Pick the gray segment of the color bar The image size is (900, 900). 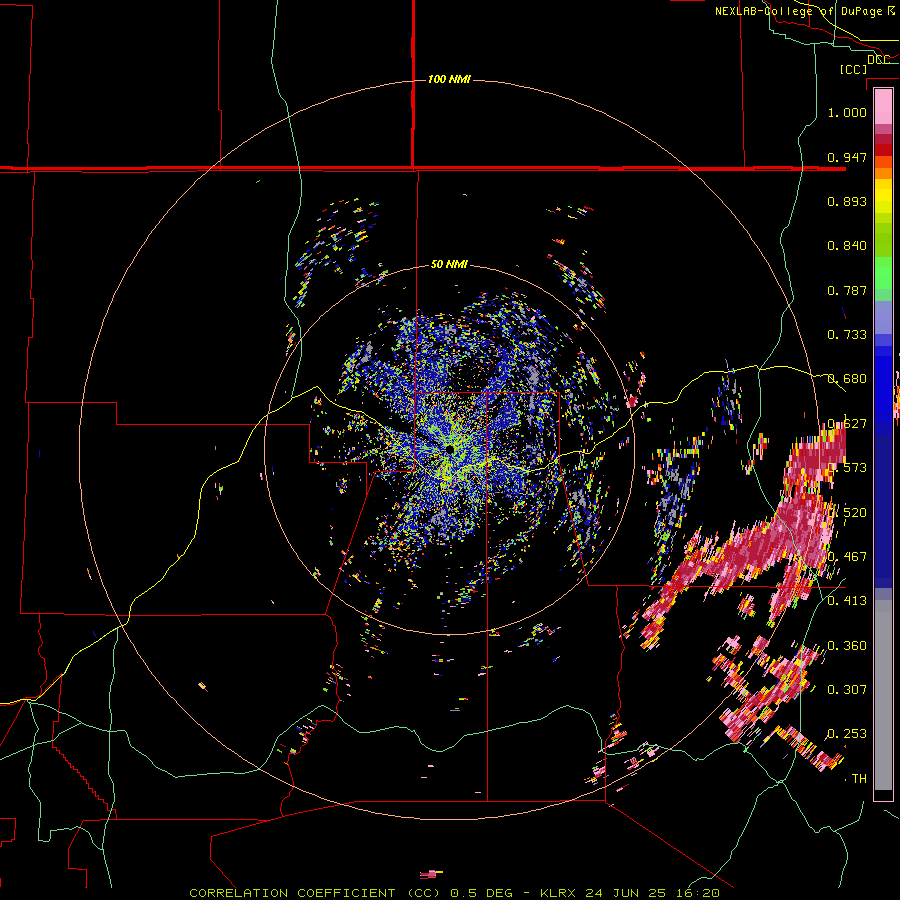pos(883,695)
